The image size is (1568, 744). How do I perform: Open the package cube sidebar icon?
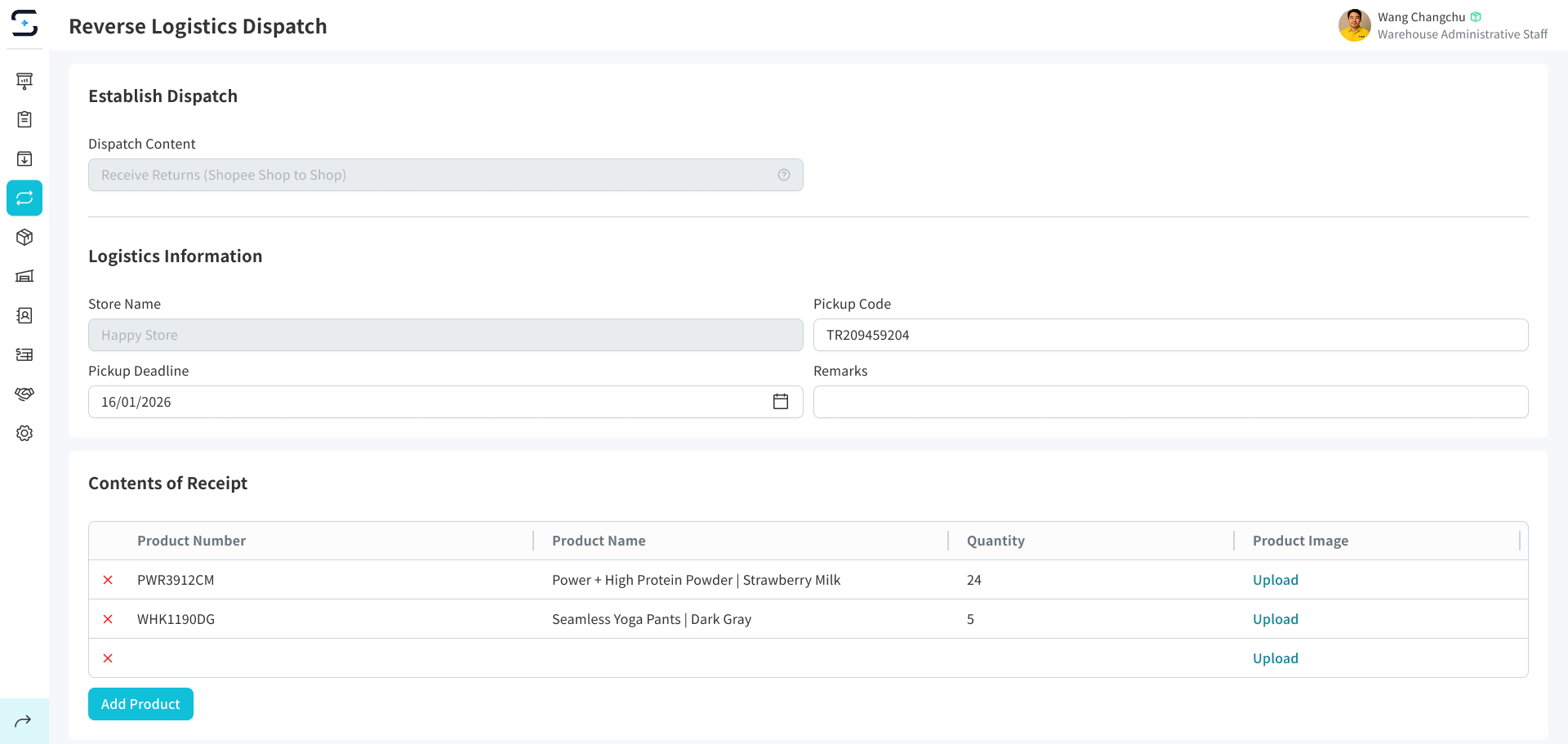click(x=24, y=237)
